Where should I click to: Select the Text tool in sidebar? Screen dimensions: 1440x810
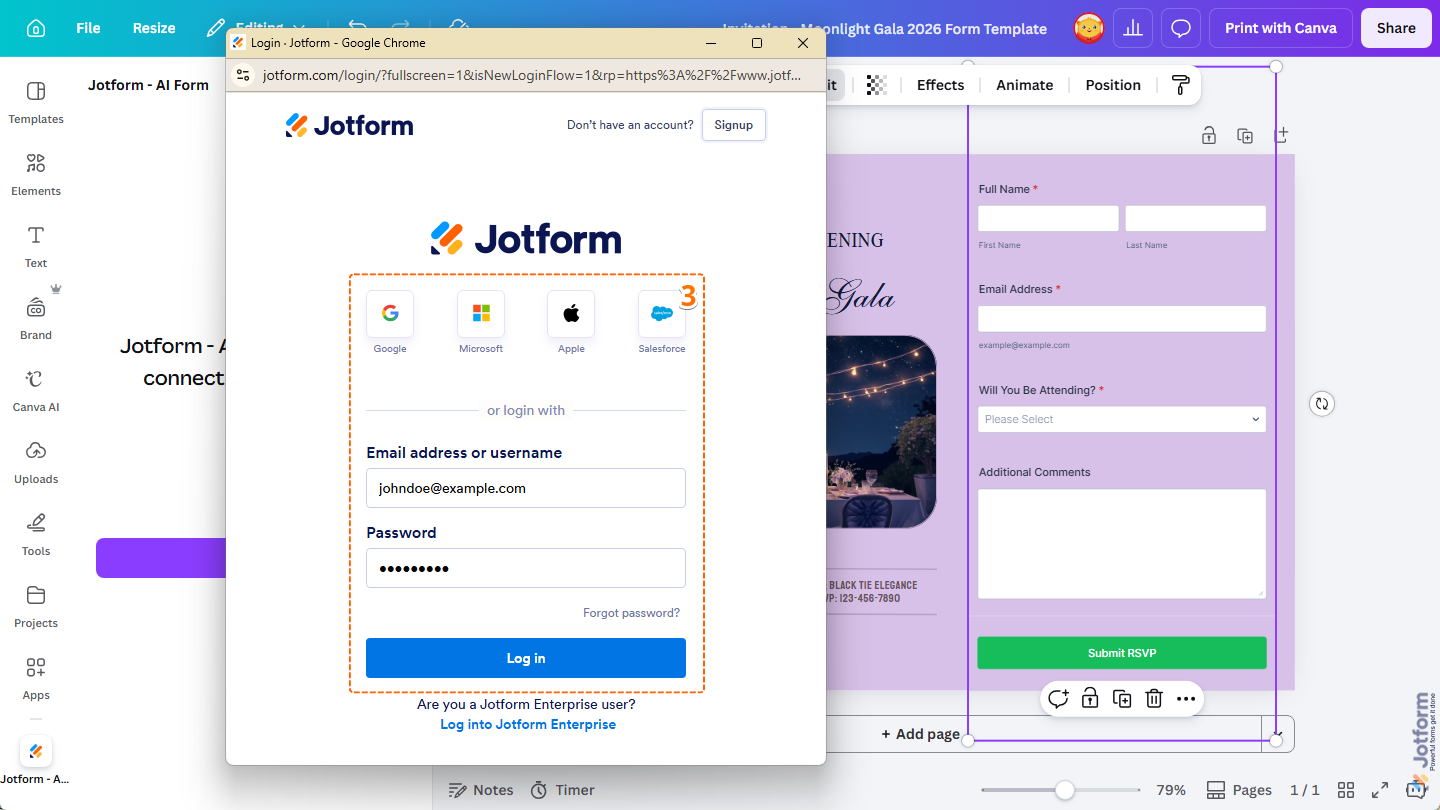tap(36, 247)
